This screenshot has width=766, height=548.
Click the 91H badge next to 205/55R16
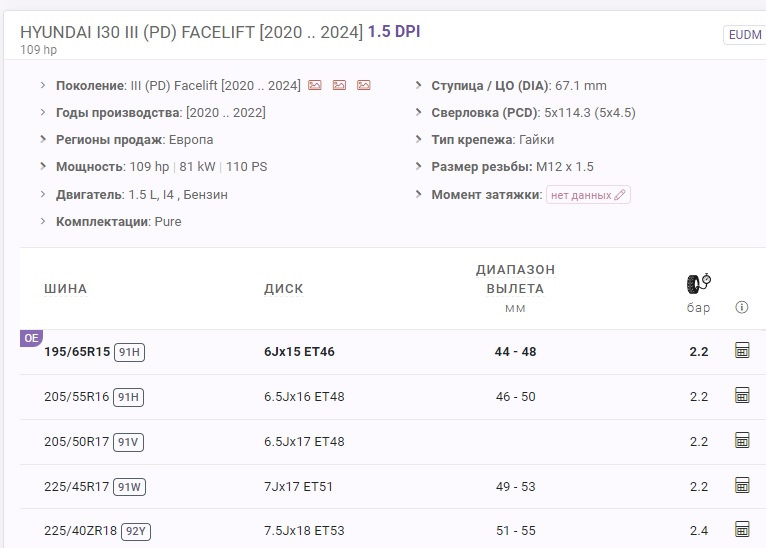[x=128, y=397]
